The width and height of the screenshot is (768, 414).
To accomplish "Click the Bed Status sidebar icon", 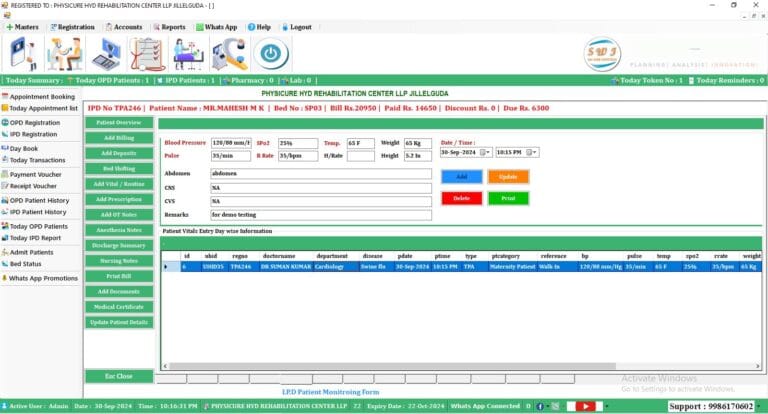I will [x=5, y=264].
